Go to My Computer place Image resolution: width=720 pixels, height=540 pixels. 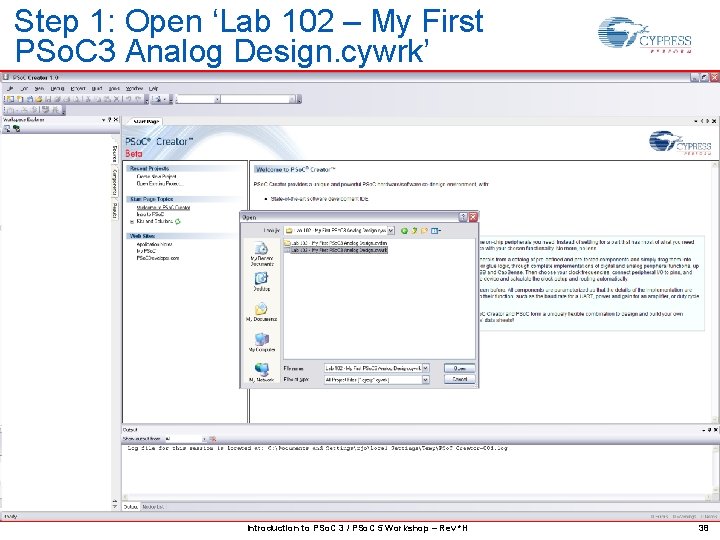262,343
